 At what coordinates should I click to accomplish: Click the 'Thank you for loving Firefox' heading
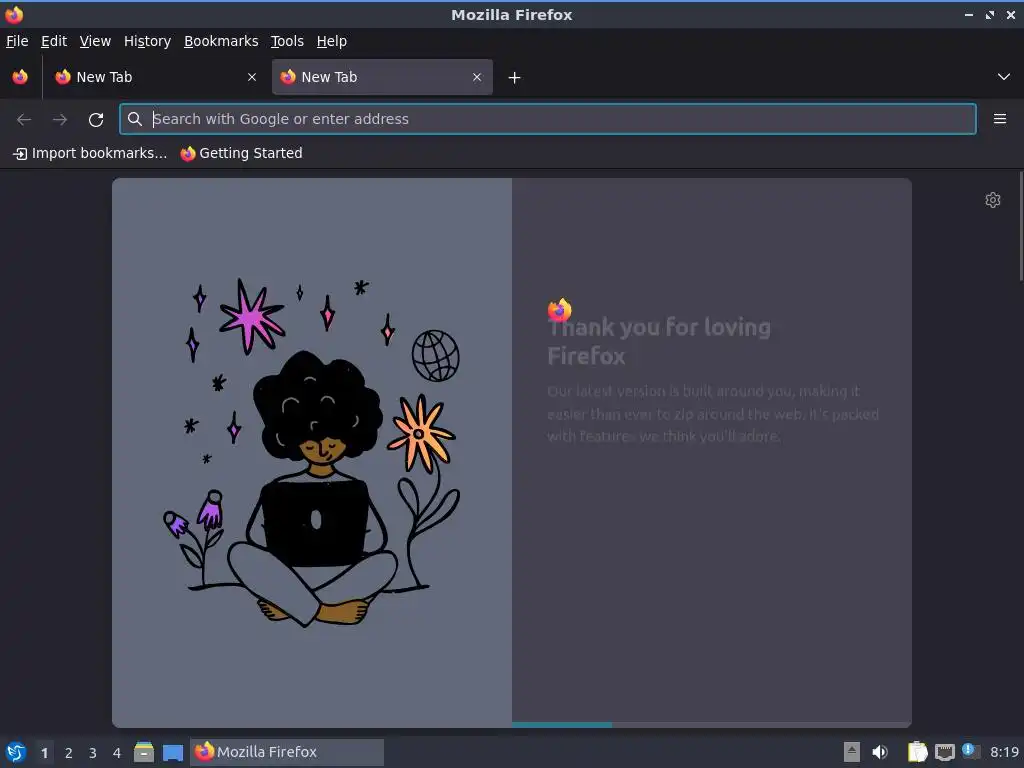659,342
